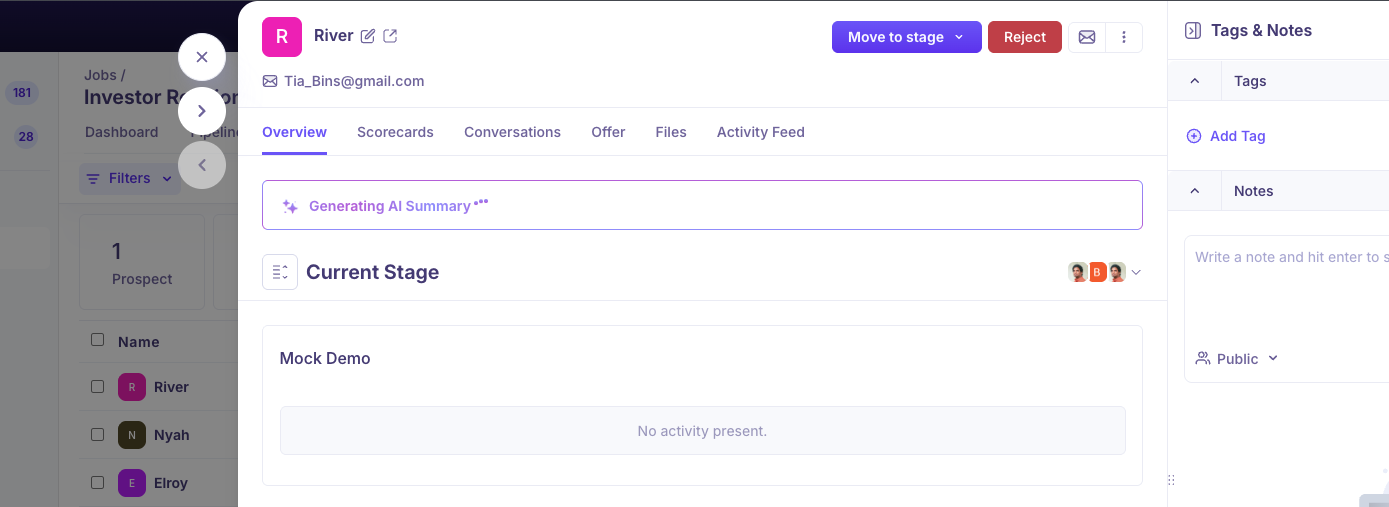Open the Activity Feed tab
This screenshot has height=507, width=1389.
click(x=760, y=132)
